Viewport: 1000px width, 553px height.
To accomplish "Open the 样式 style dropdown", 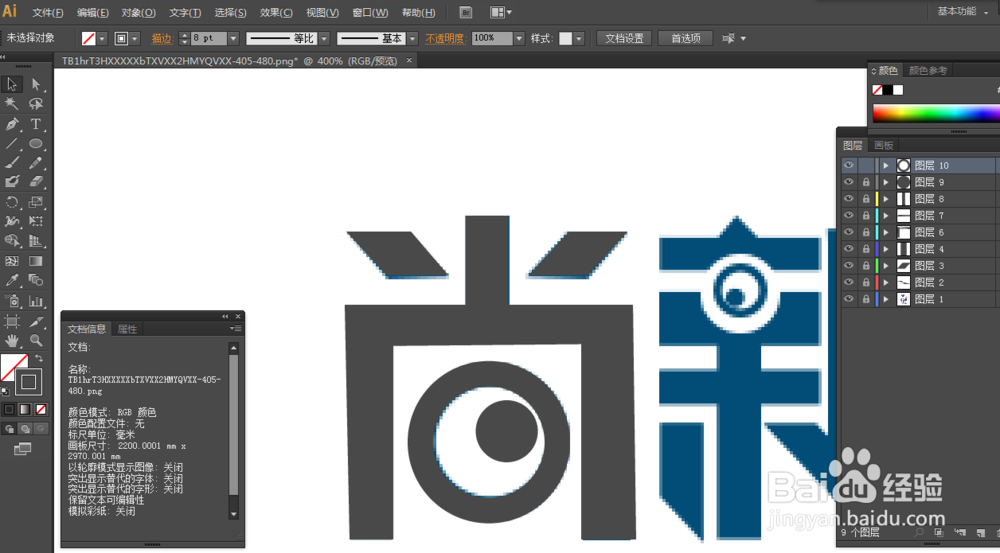I will [578, 38].
